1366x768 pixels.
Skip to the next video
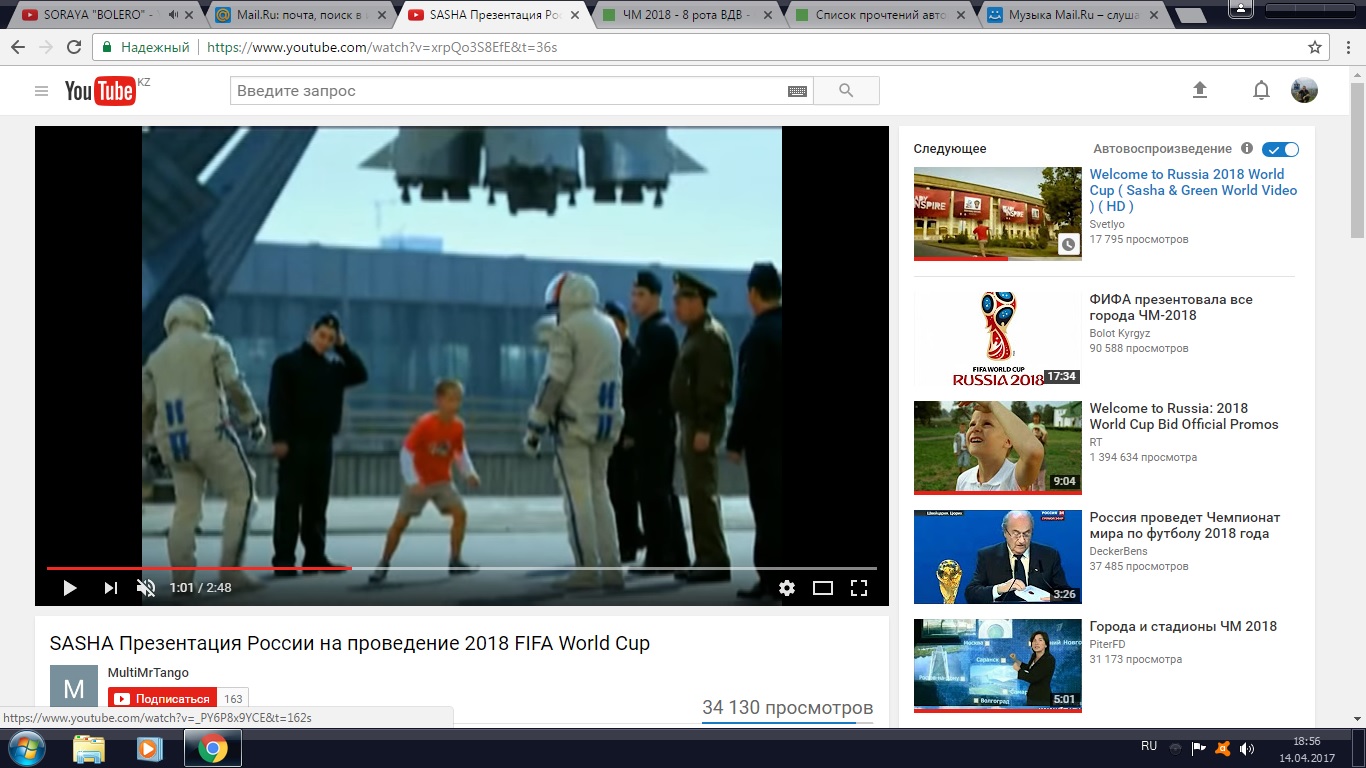pos(110,588)
